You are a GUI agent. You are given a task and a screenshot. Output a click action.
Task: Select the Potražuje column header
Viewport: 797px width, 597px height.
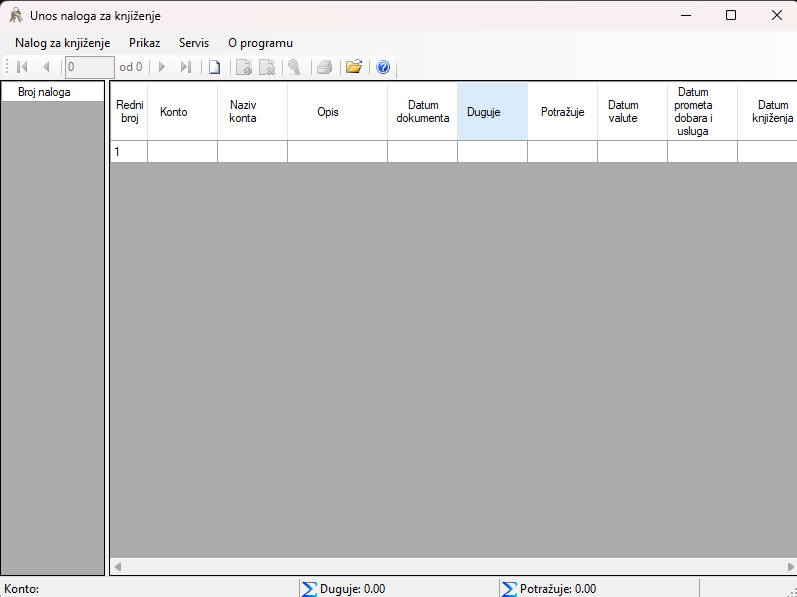[563, 112]
